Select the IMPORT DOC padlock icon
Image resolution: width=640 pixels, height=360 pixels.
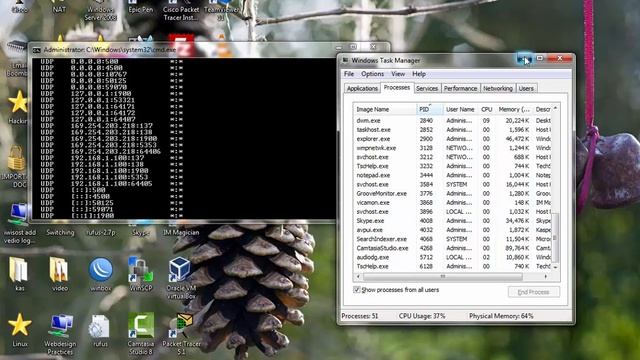[16, 158]
